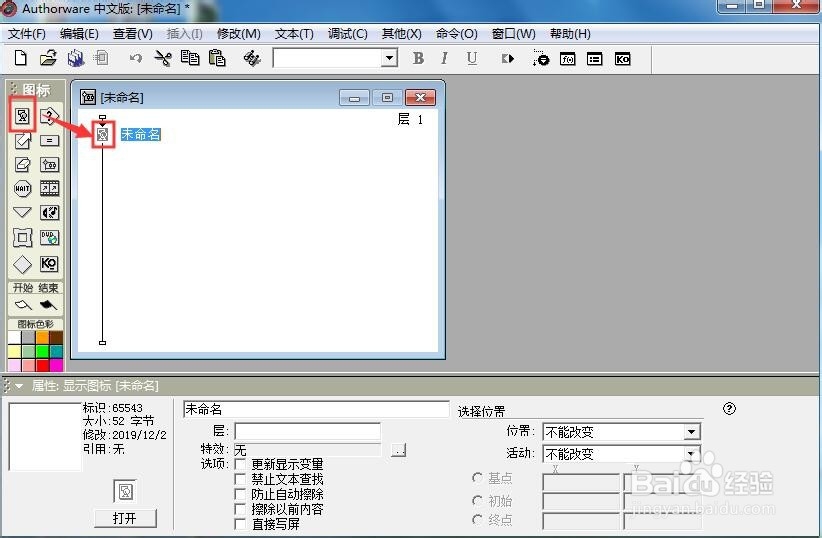The image size is (822, 538).
Task: Click the icon name field 未命名
Action: [316, 409]
